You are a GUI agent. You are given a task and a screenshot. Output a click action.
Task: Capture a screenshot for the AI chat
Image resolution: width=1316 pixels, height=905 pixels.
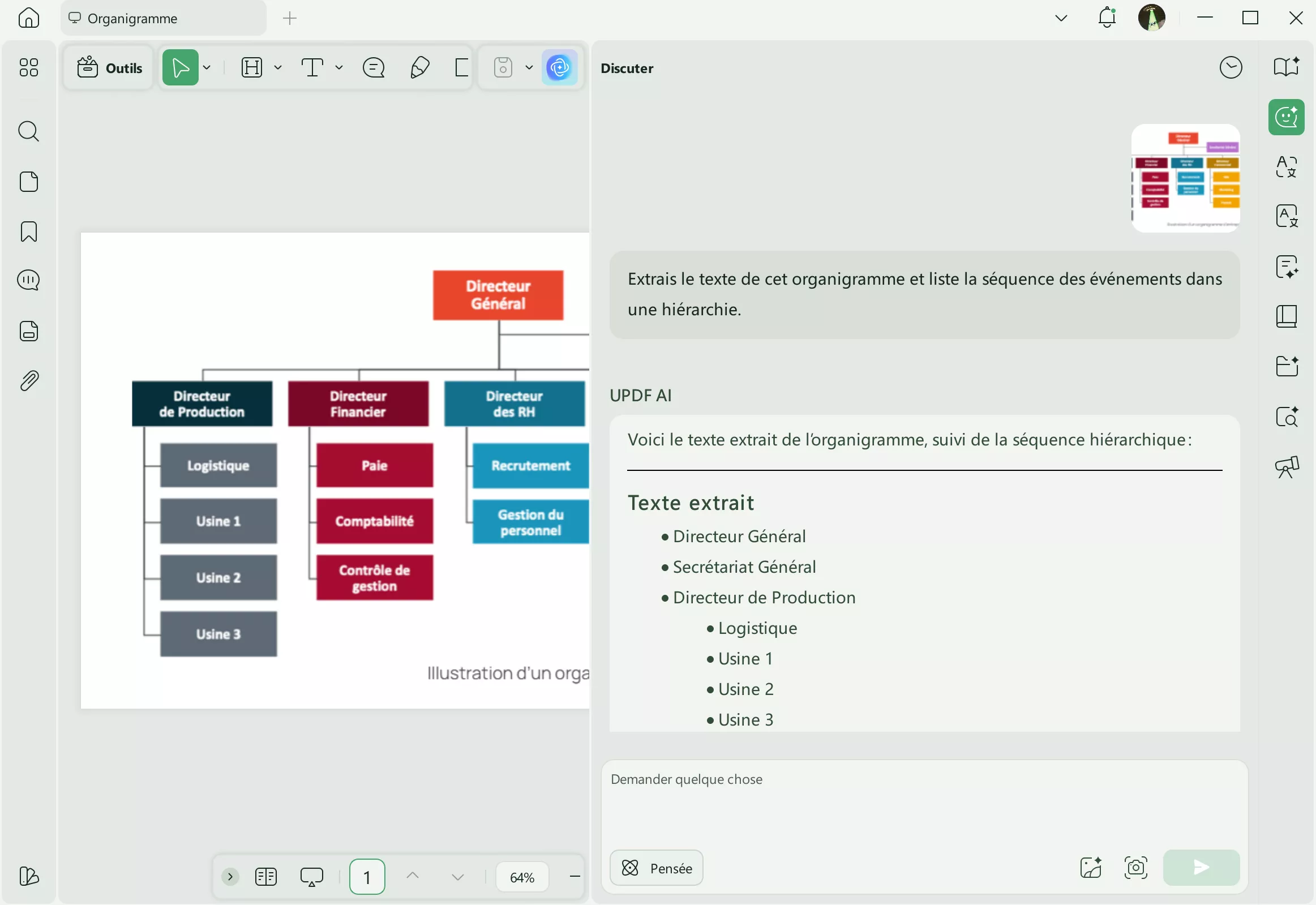point(1136,868)
